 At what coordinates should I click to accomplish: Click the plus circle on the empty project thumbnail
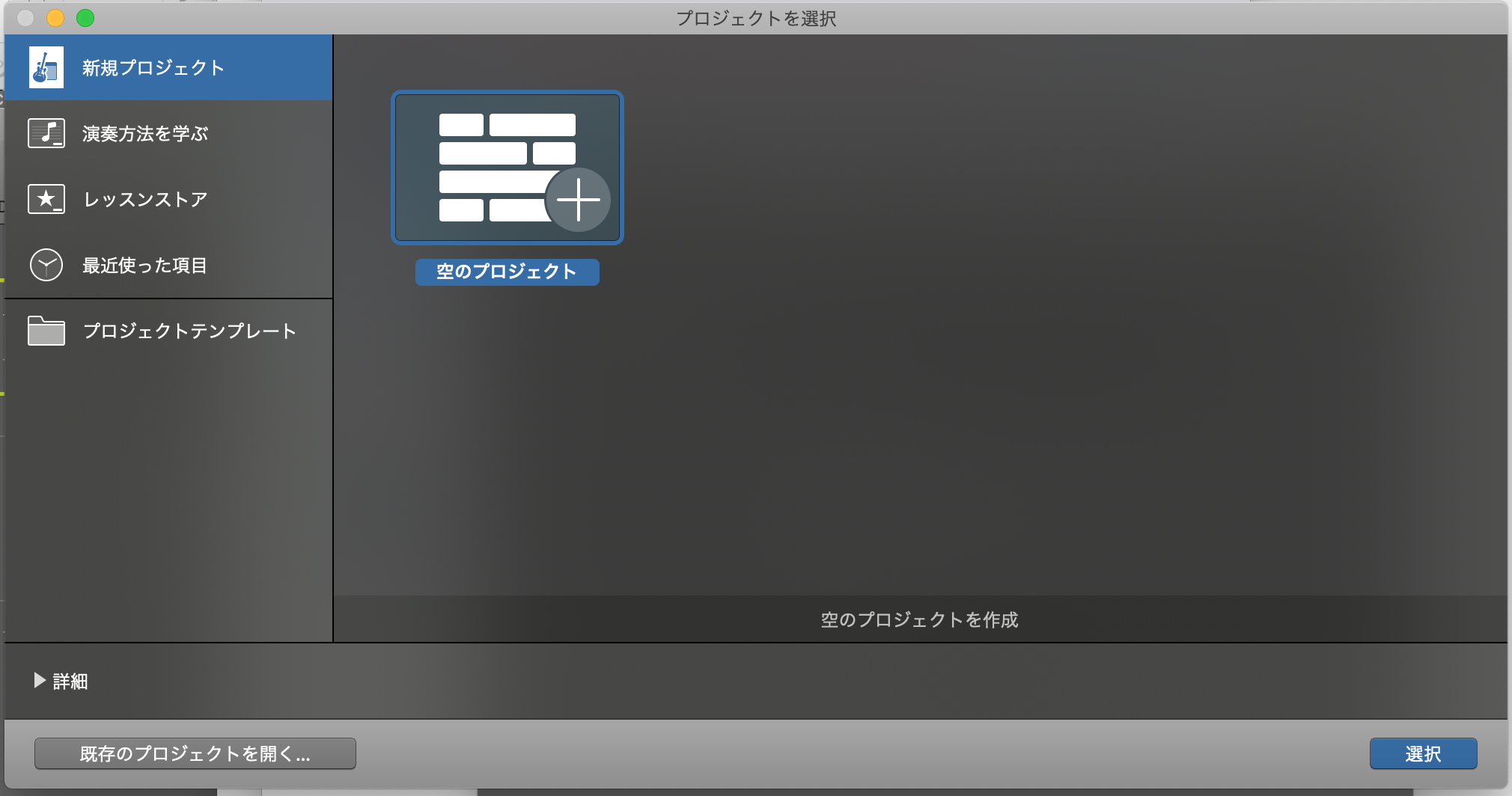[579, 200]
